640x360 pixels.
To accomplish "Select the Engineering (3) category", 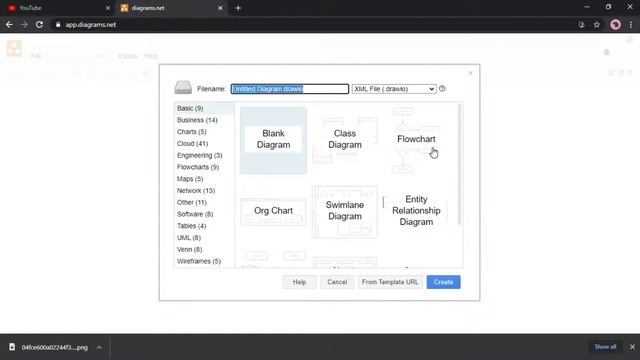I will (x=204, y=156).
